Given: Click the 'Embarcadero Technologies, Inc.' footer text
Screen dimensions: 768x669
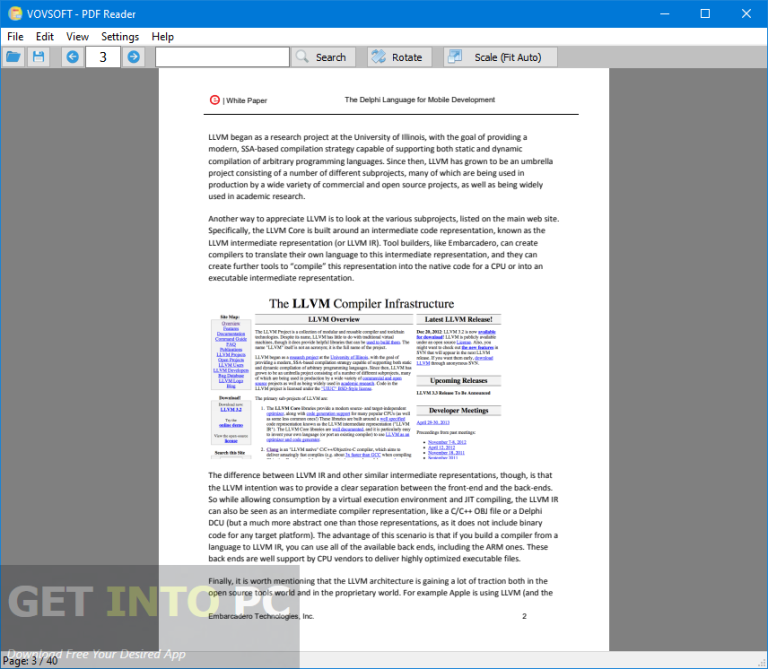Looking at the screenshot, I should click(261, 616).
